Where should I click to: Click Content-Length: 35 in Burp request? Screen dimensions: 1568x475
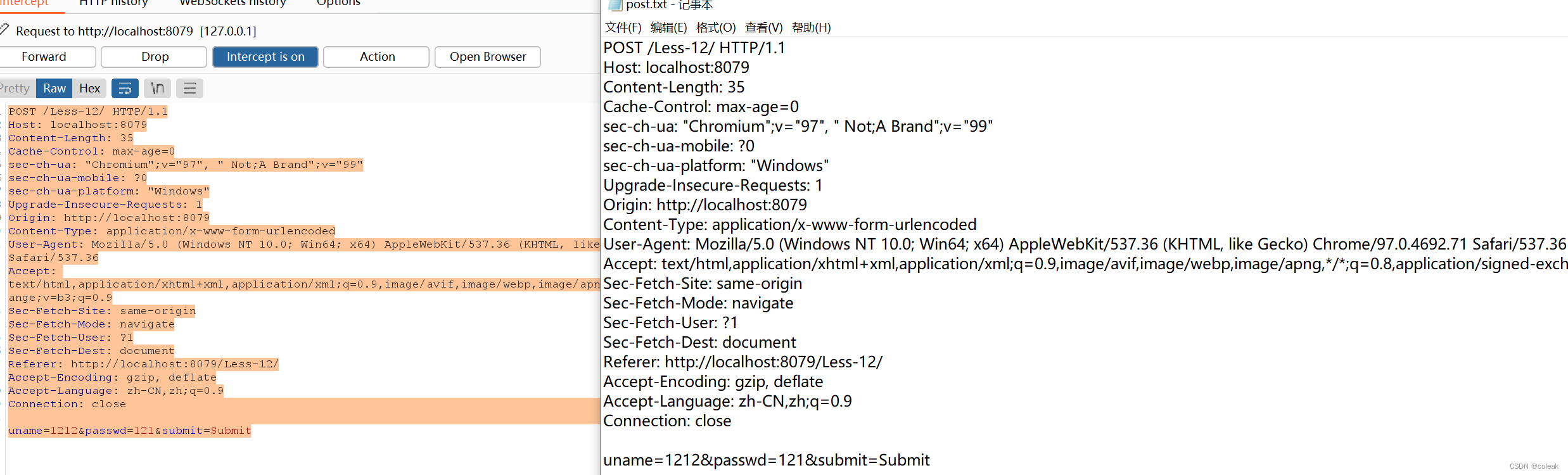coord(71,138)
